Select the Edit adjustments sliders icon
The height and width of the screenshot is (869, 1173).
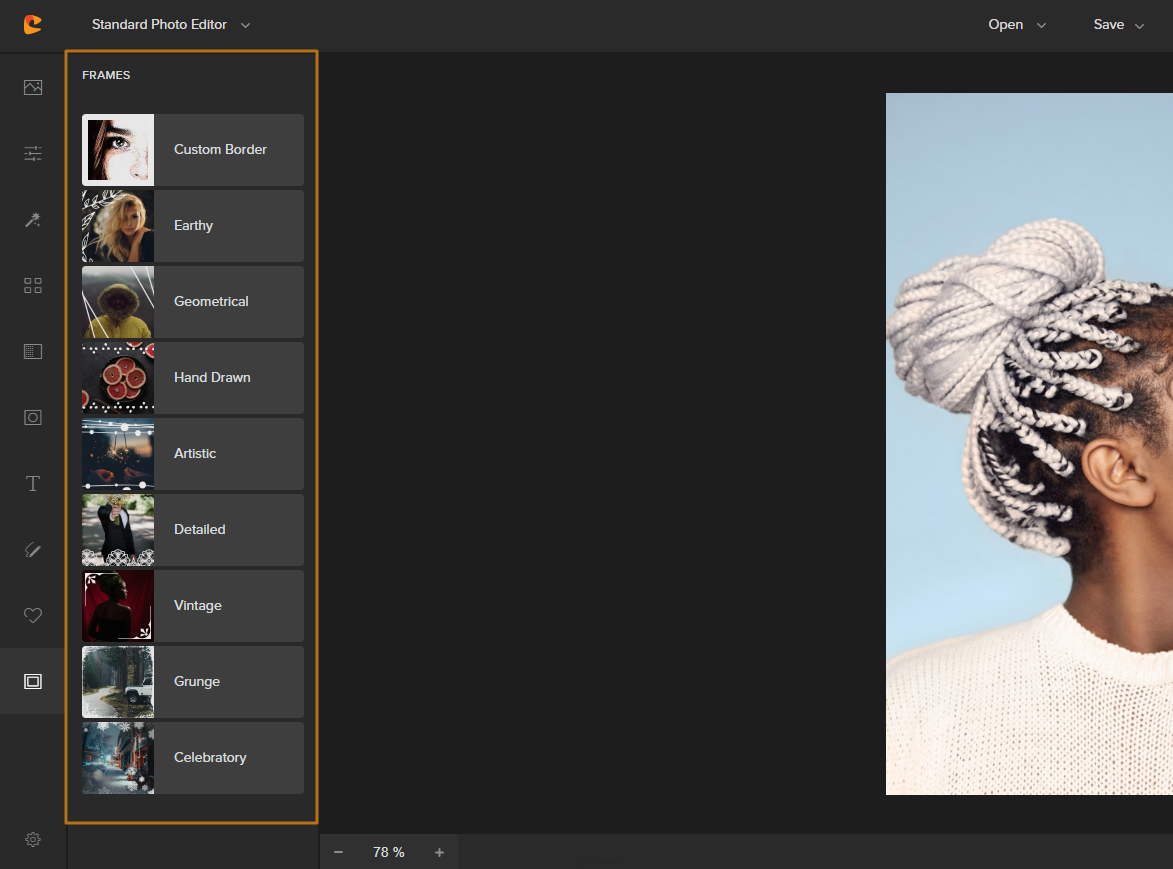pyautogui.click(x=33, y=153)
